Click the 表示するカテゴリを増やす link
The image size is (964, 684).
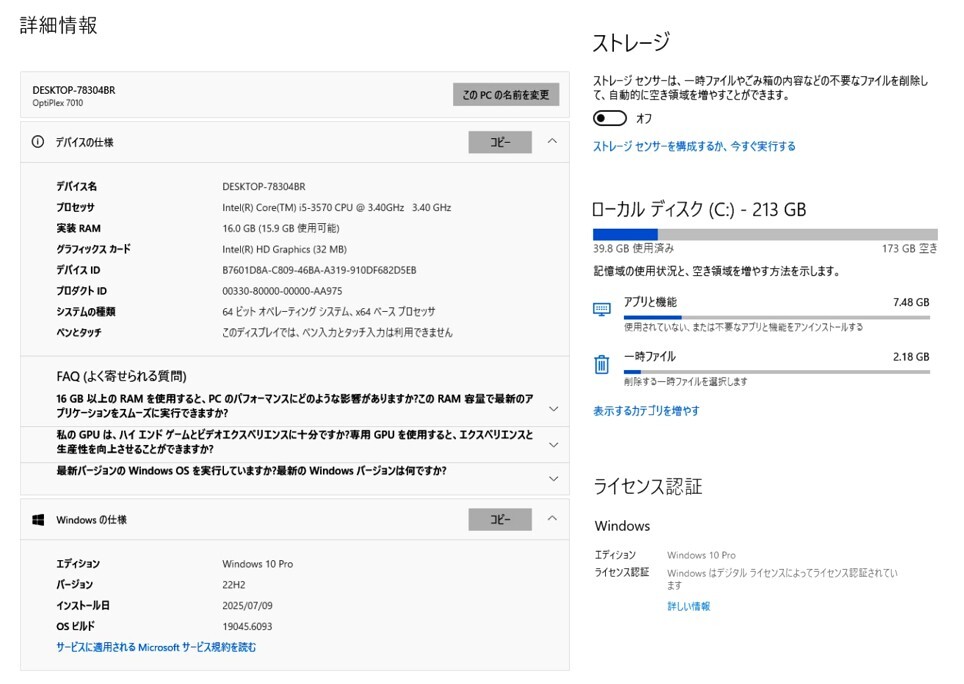pyautogui.click(x=646, y=411)
